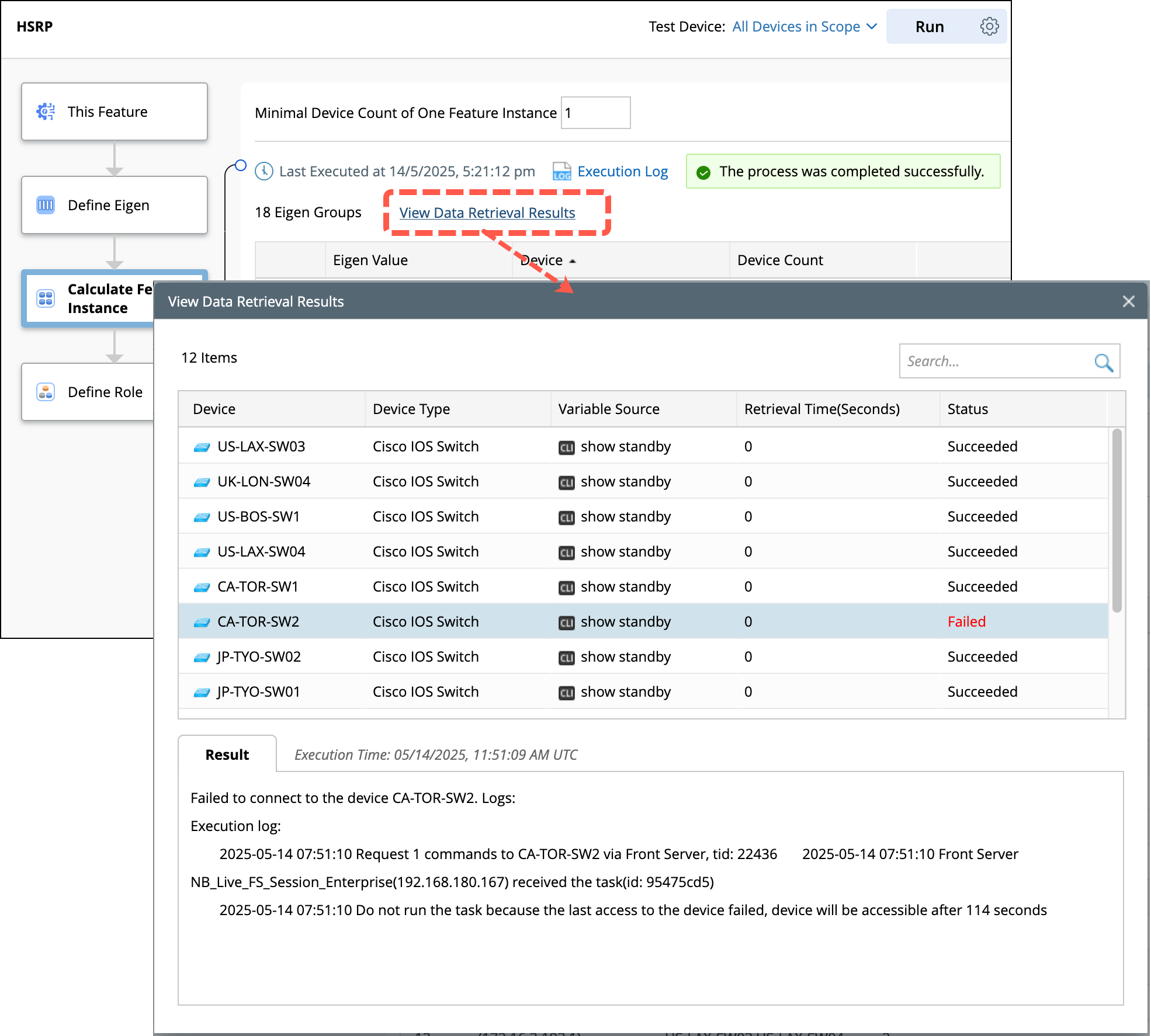Open the View Data Retrieval Results link
Image resolution: width=1151 pixels, height=1036 pixels.
[x=487, y=213]
